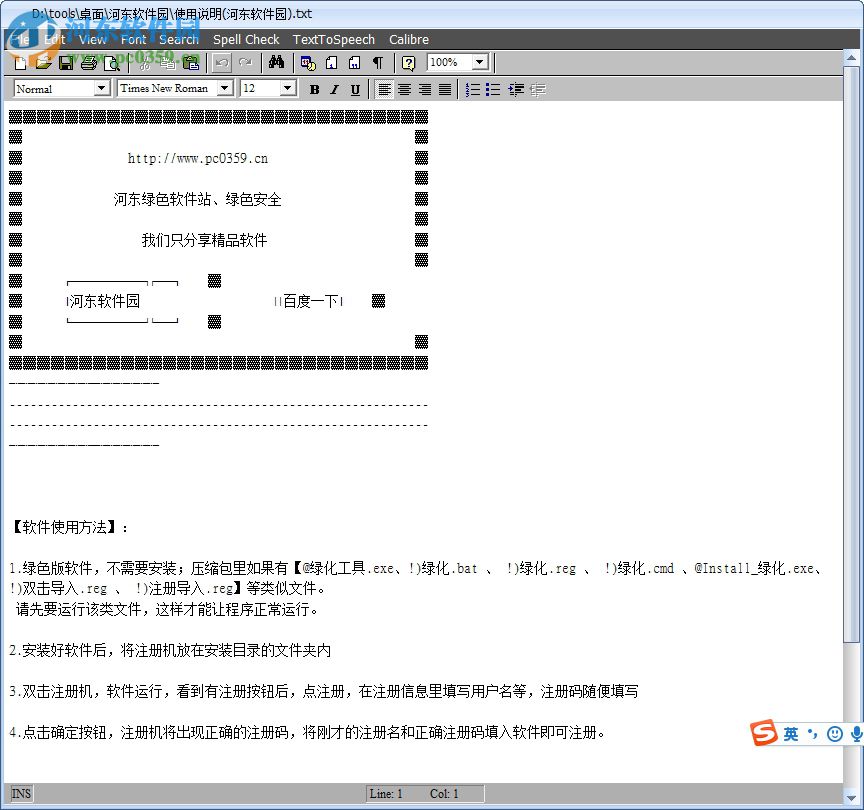Open the Edit menu
The width and height of the screenshot is (864, 810).
[x=55, y=40]
